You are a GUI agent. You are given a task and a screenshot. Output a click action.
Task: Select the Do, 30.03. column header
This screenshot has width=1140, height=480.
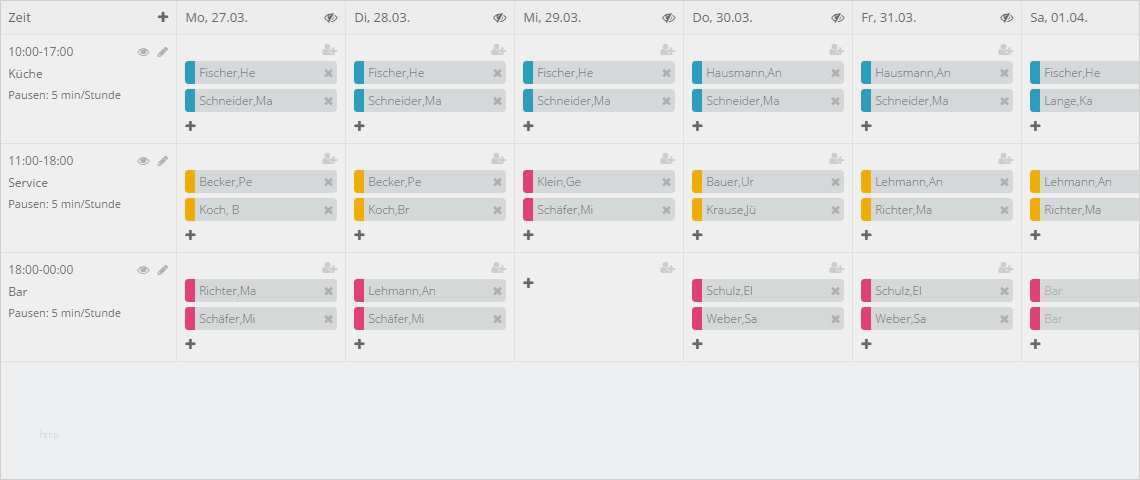[721, 17]
